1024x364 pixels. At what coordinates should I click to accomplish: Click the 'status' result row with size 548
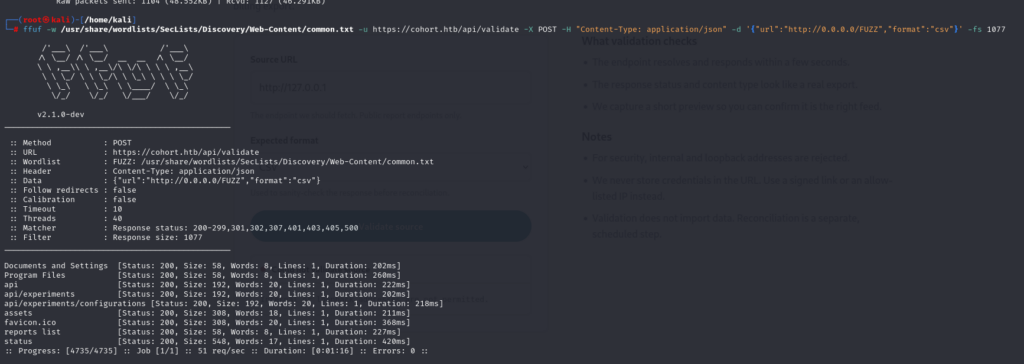(207, 342)
